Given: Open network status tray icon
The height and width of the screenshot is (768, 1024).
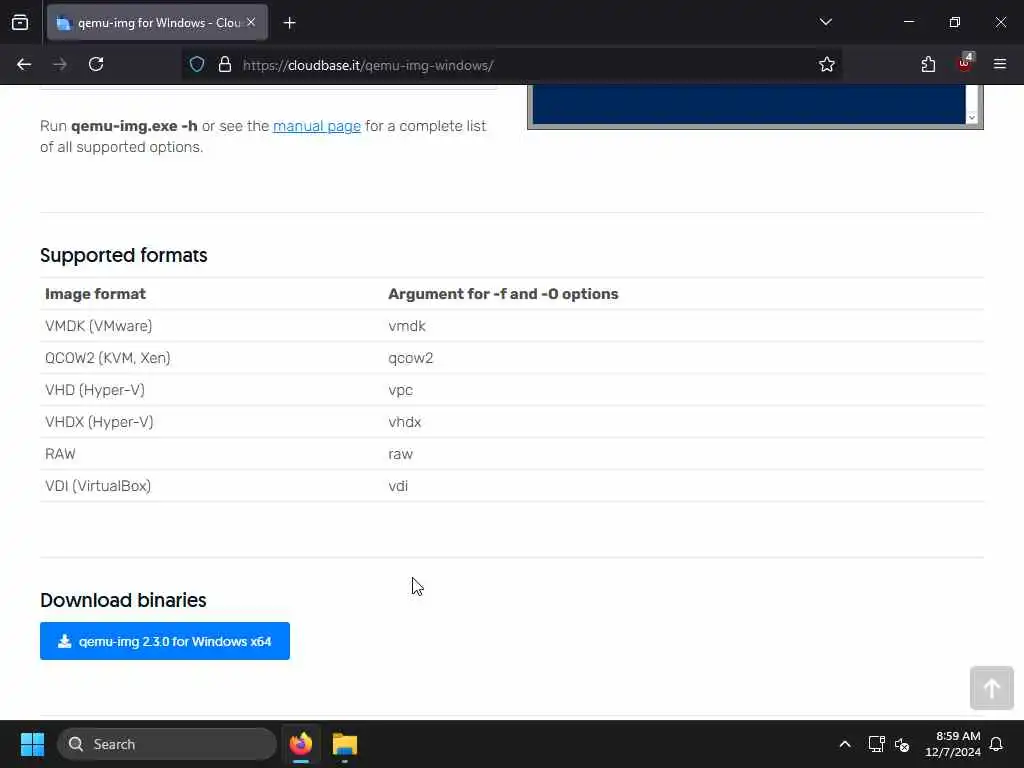Looking at the screenshot, I should (x=876, y=744).
